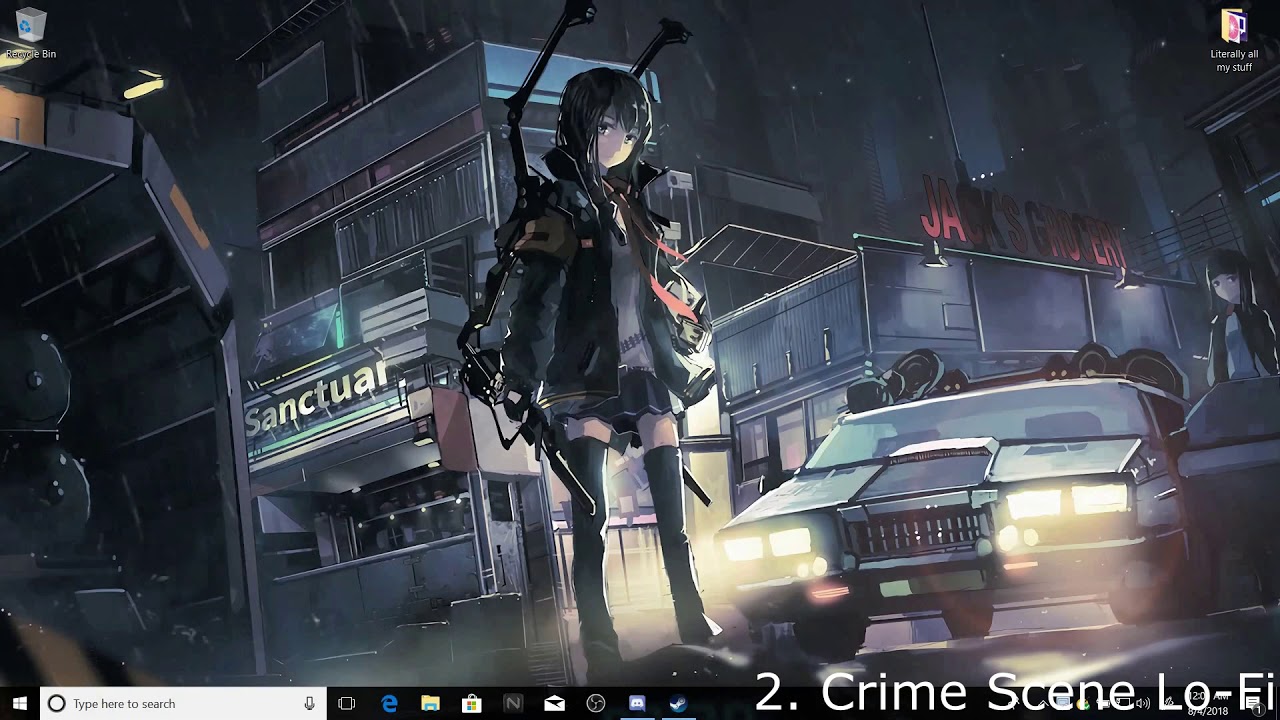Open the Microsoft Store taskbar icon

point(472,704)
